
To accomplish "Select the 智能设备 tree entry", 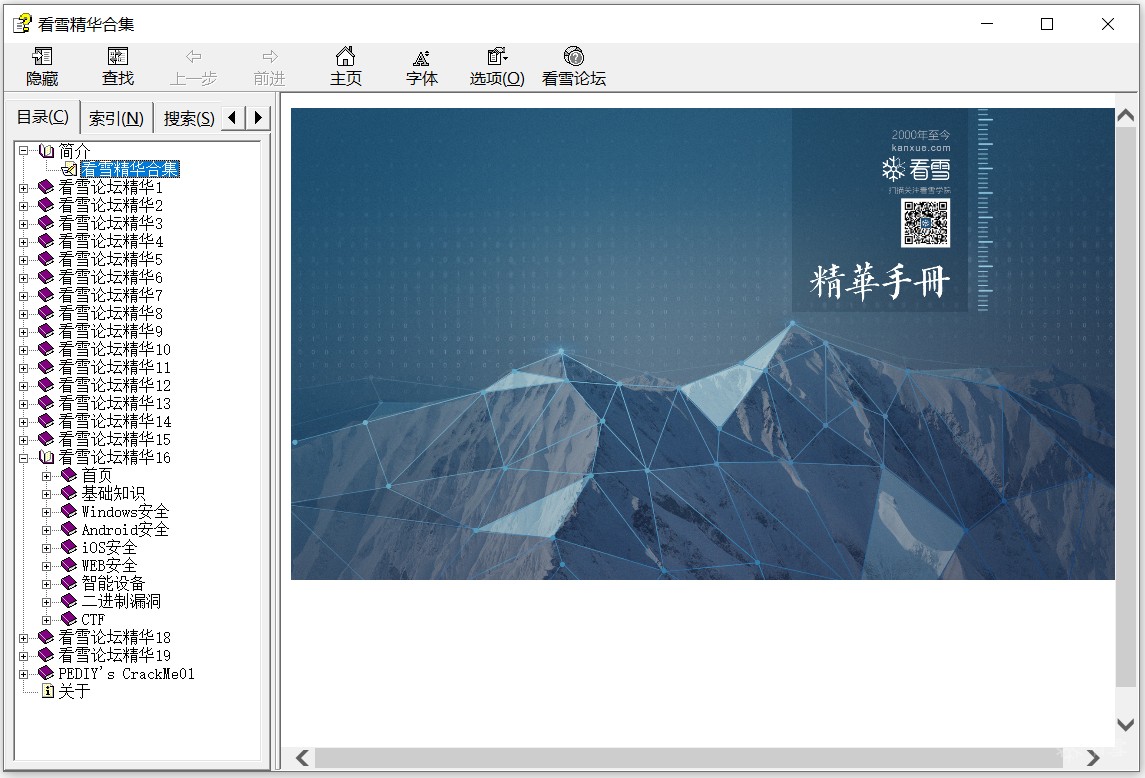I will 113,583.
